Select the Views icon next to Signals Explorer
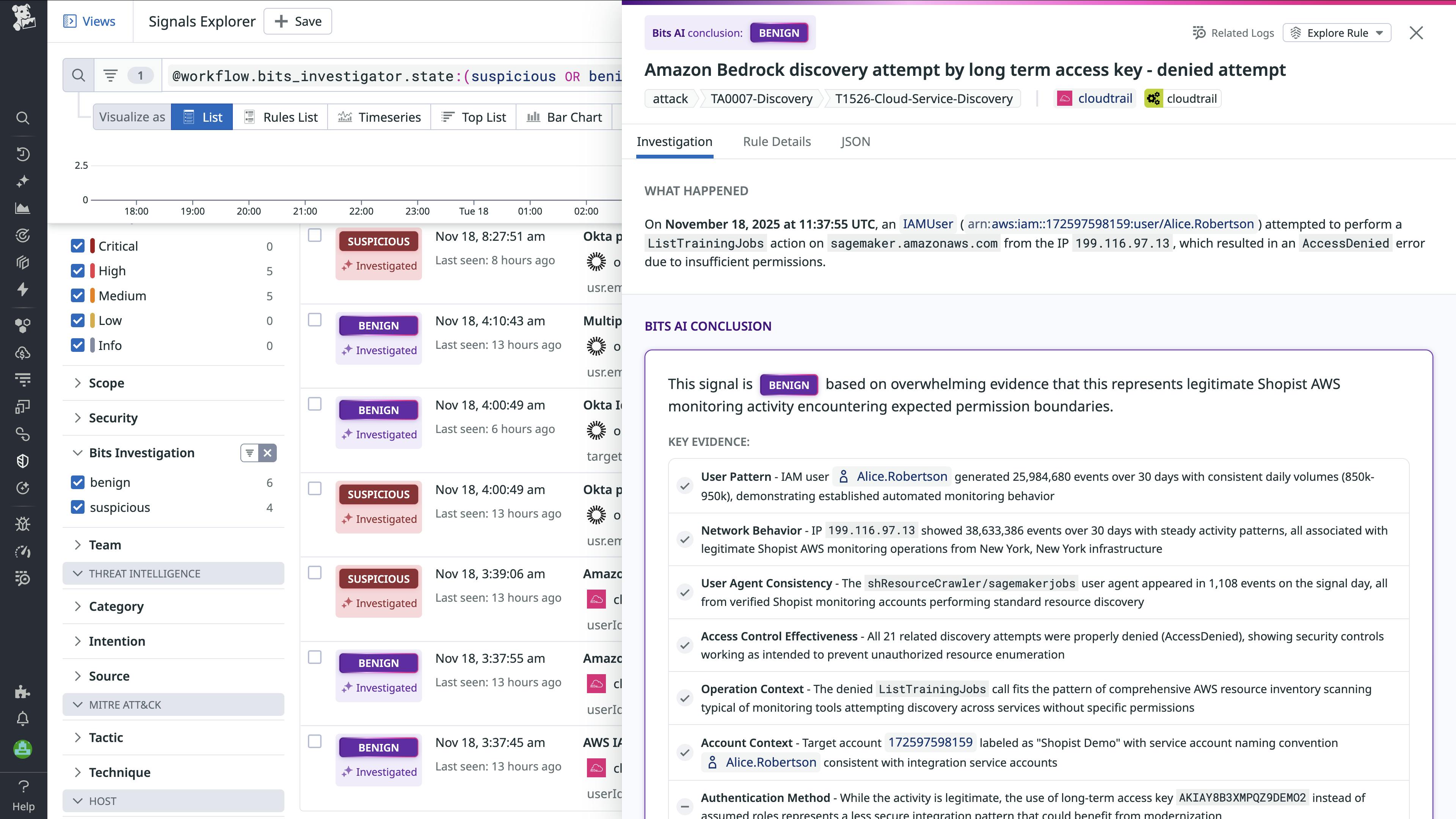The image size is (1456, 819). [69, 21]
